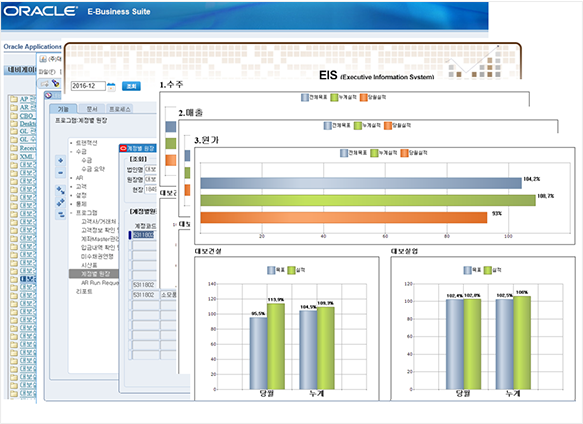Click the blue legend swatch in 3.원가 chart
Viewport: 583px width, 424px height.
[x=344, y=153]
